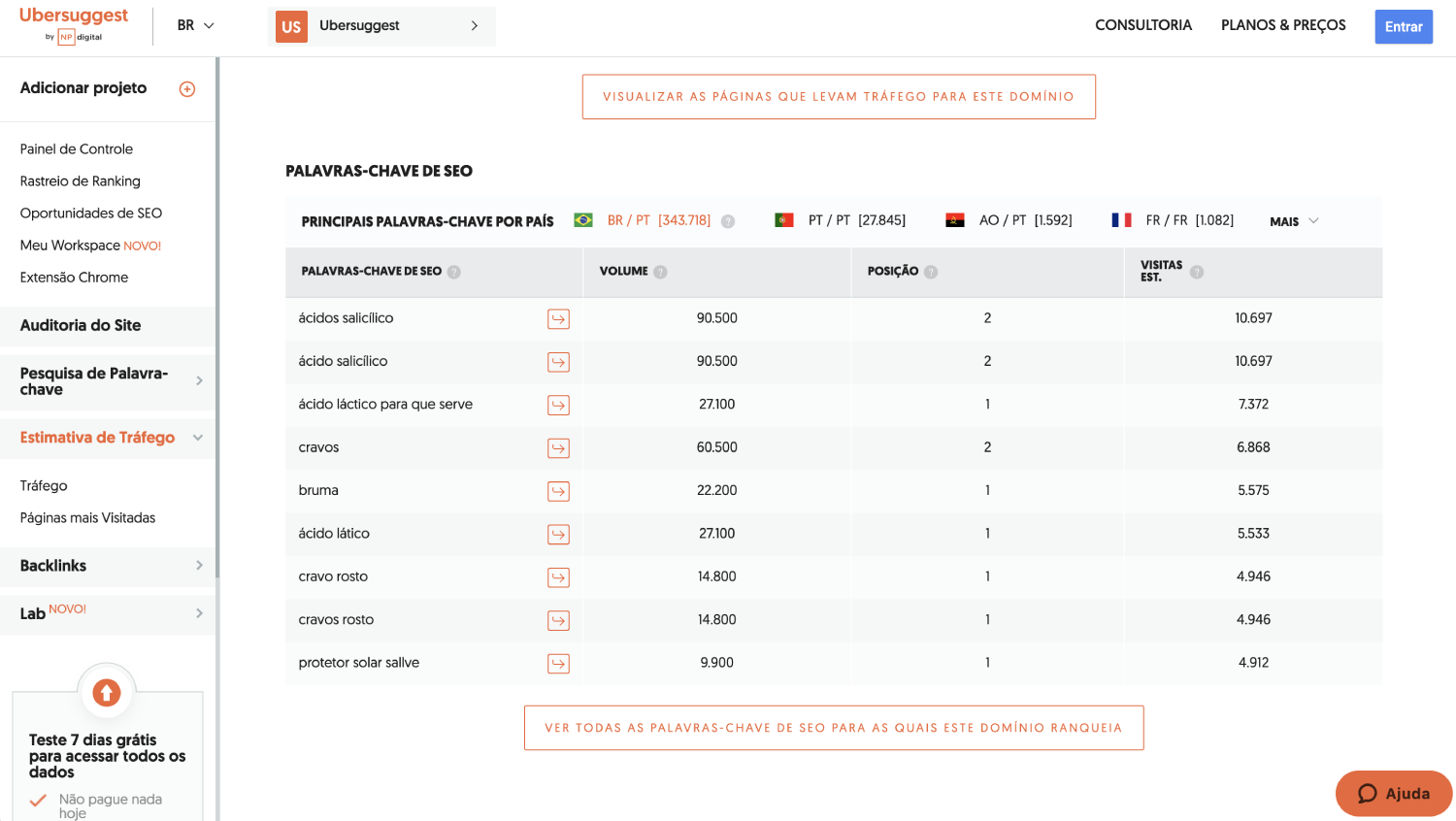Open the BR region selector dropdown
Screen dimensions: 1456x821
click(194, 27)
